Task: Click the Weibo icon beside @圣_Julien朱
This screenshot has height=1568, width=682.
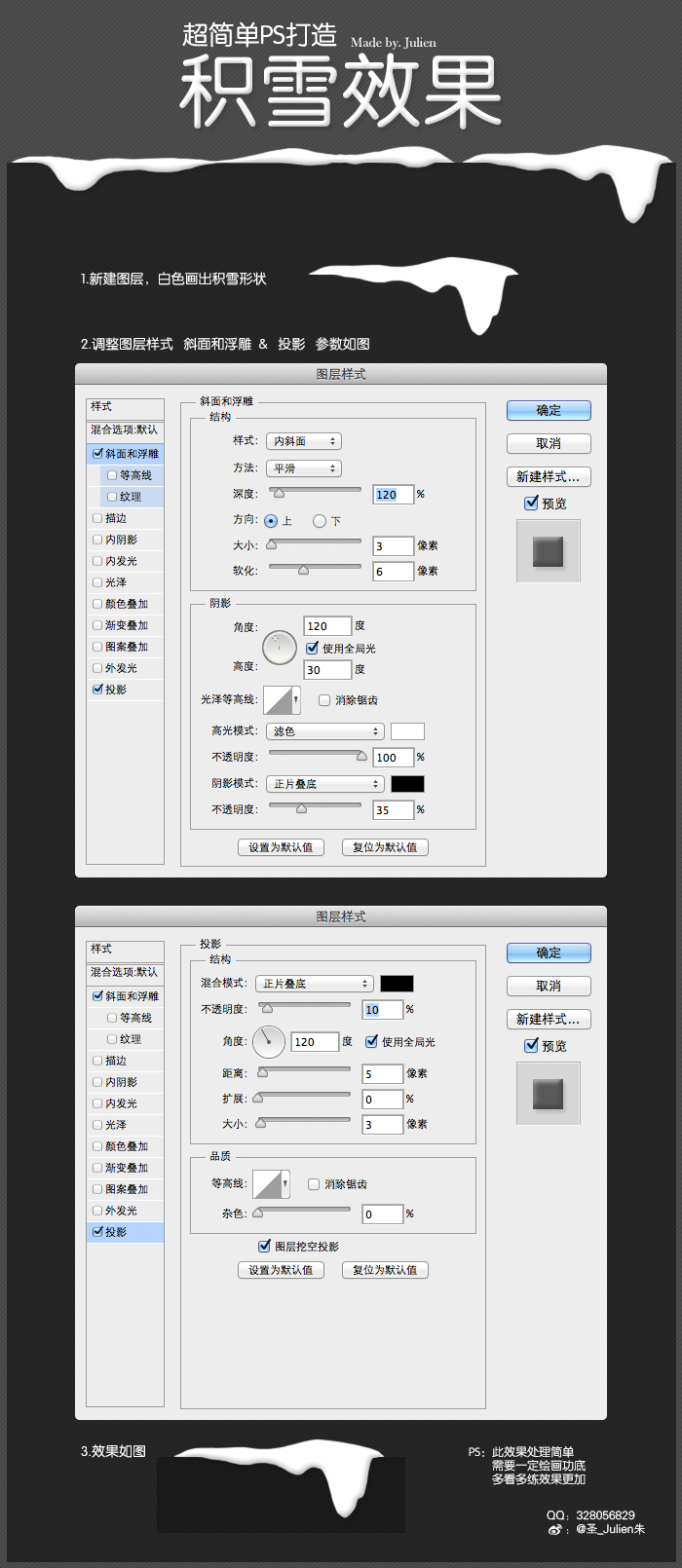Action: coord(554,1529)
